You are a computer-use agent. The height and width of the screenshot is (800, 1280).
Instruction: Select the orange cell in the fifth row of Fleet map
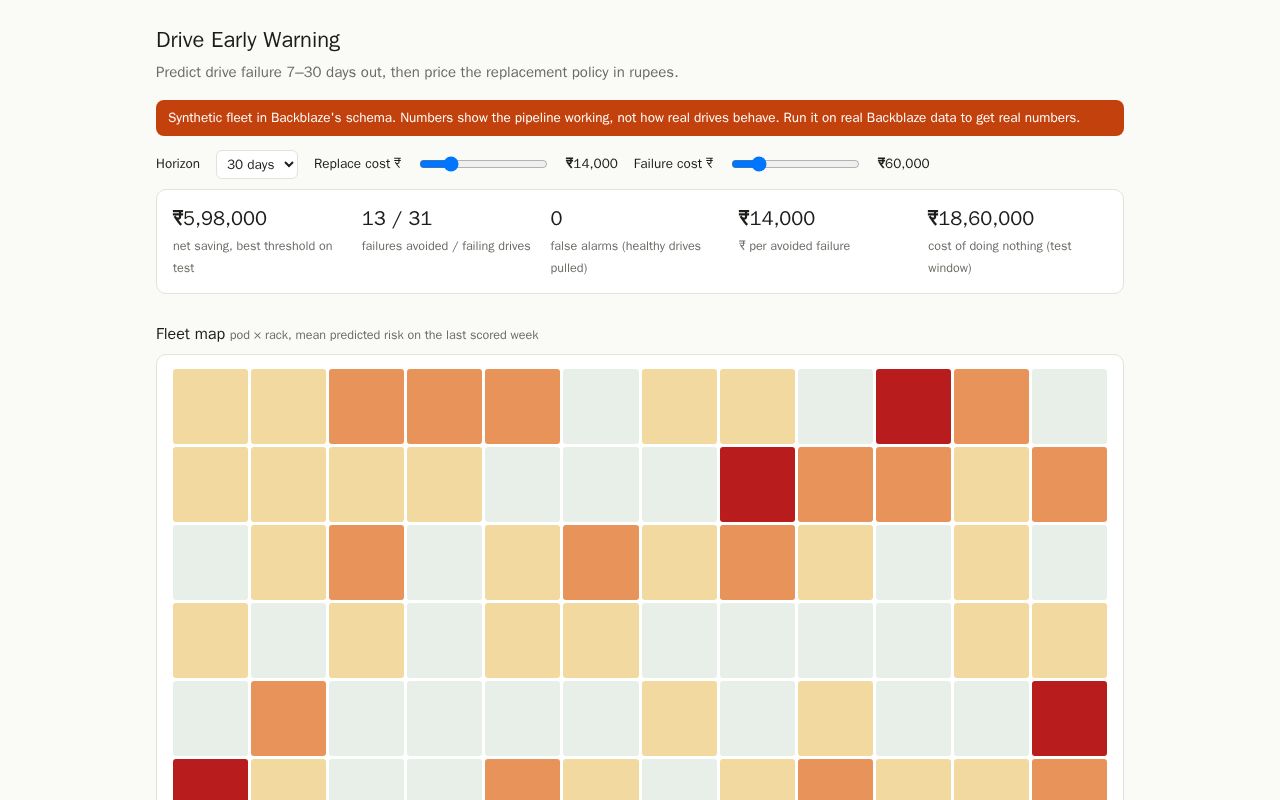click(288, 718)
